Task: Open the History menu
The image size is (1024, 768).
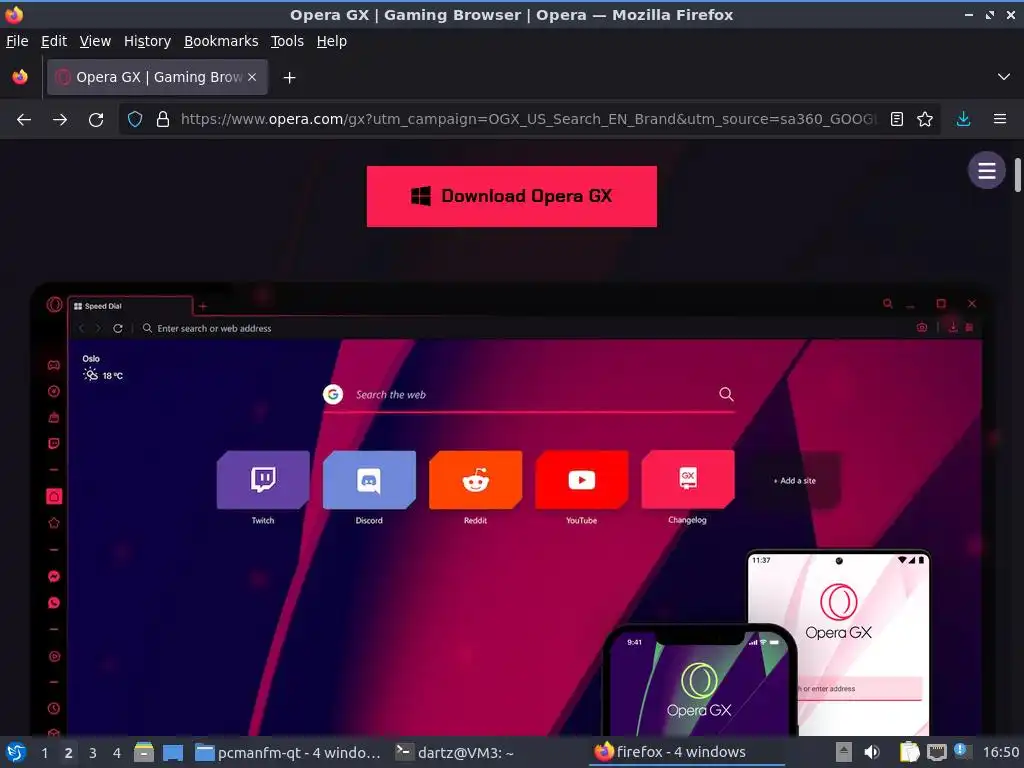Action: pyautogui.click(x=147, y=41)
